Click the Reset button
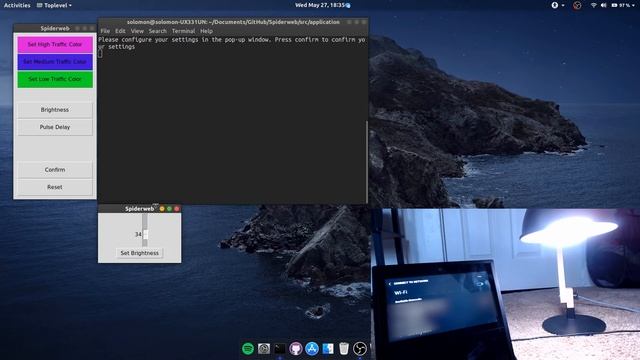This screenshot has height=360, width=640. tap(55, 187)
